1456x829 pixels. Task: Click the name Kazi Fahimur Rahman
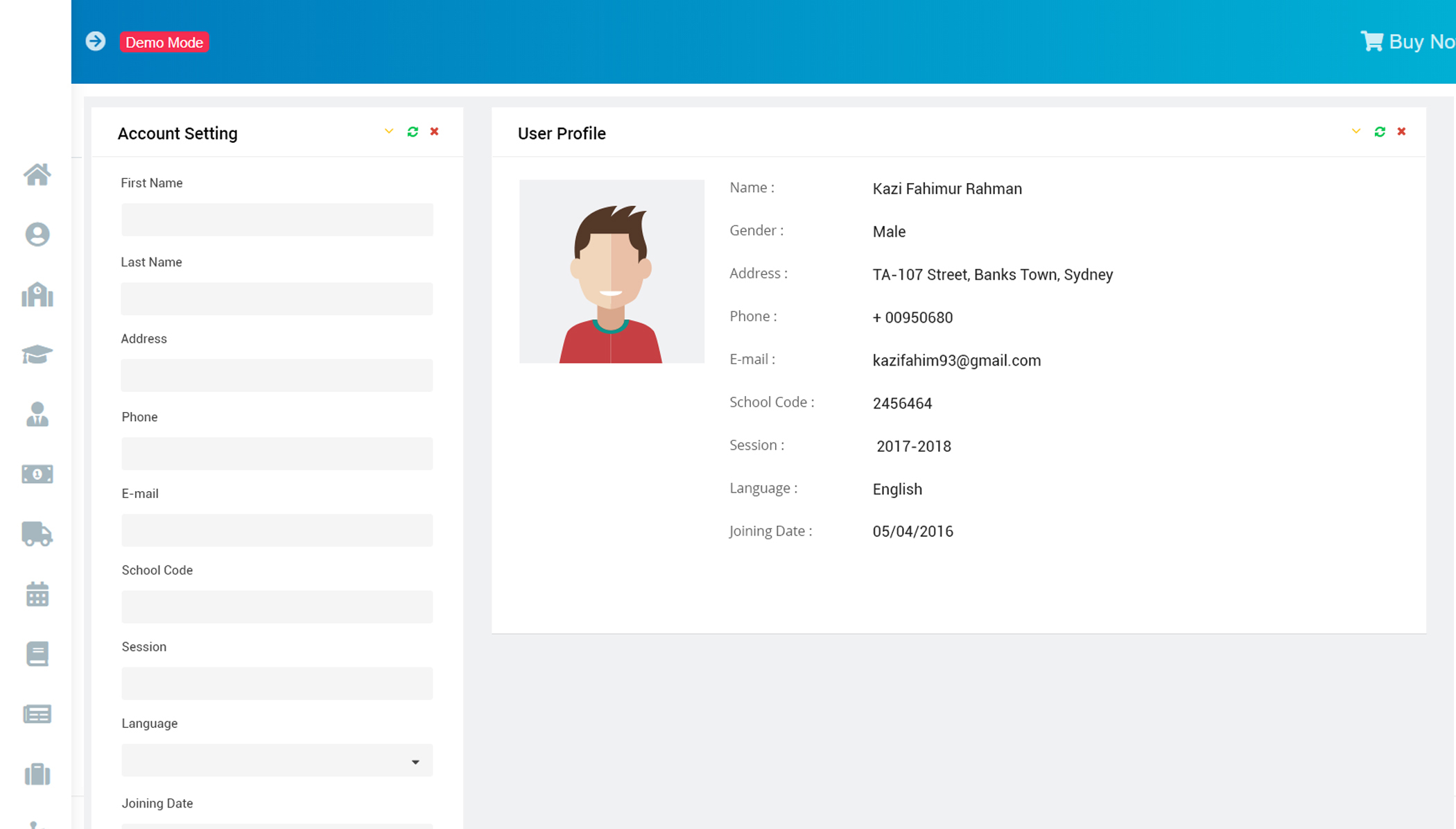pos(947,189)
